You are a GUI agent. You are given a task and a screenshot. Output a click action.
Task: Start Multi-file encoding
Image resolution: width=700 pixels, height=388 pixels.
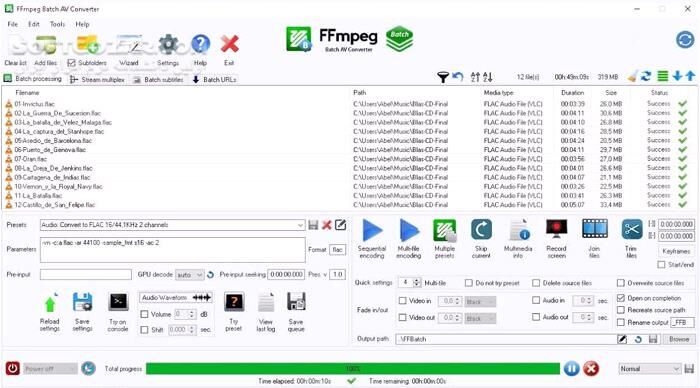coord(408,230)
